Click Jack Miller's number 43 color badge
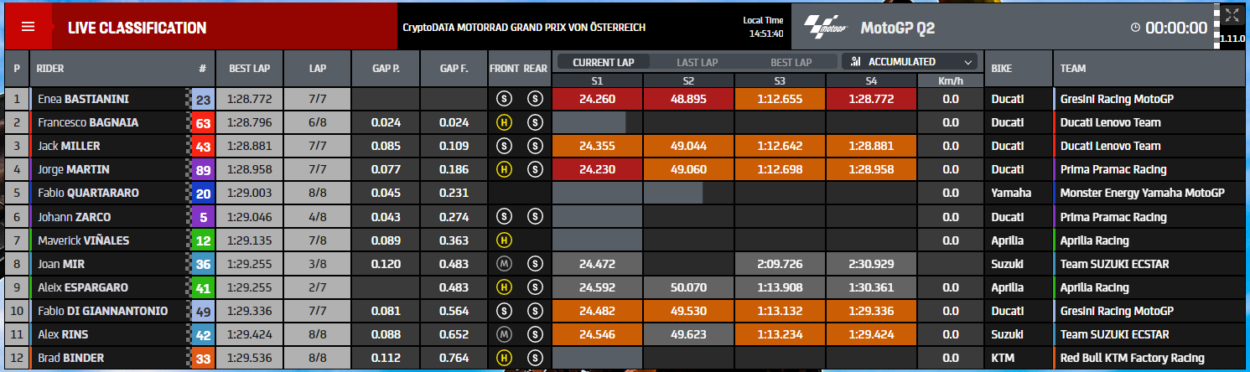 pyautogui.click(x=203, y=146)
